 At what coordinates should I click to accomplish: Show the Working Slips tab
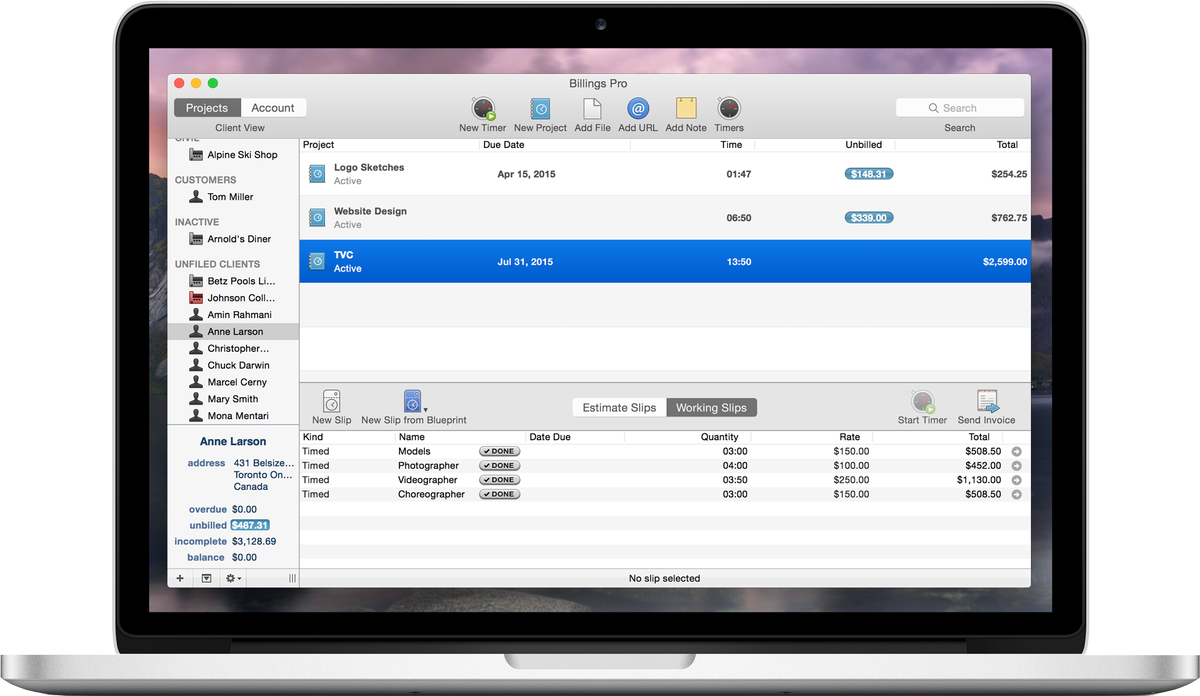point(712,407)
